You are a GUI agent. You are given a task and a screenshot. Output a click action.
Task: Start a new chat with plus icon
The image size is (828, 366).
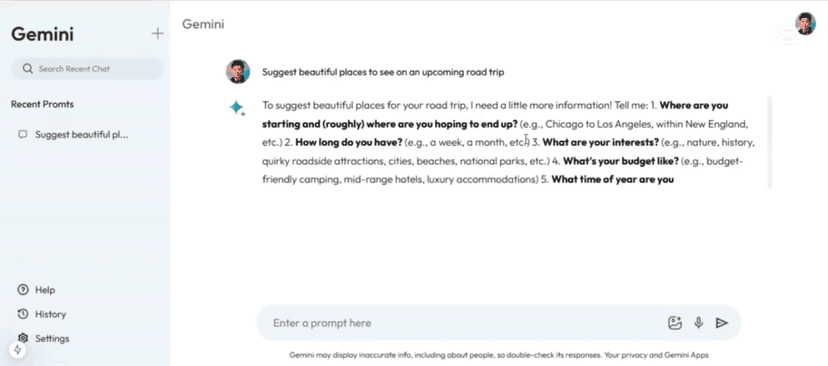(x=157, y=34)
